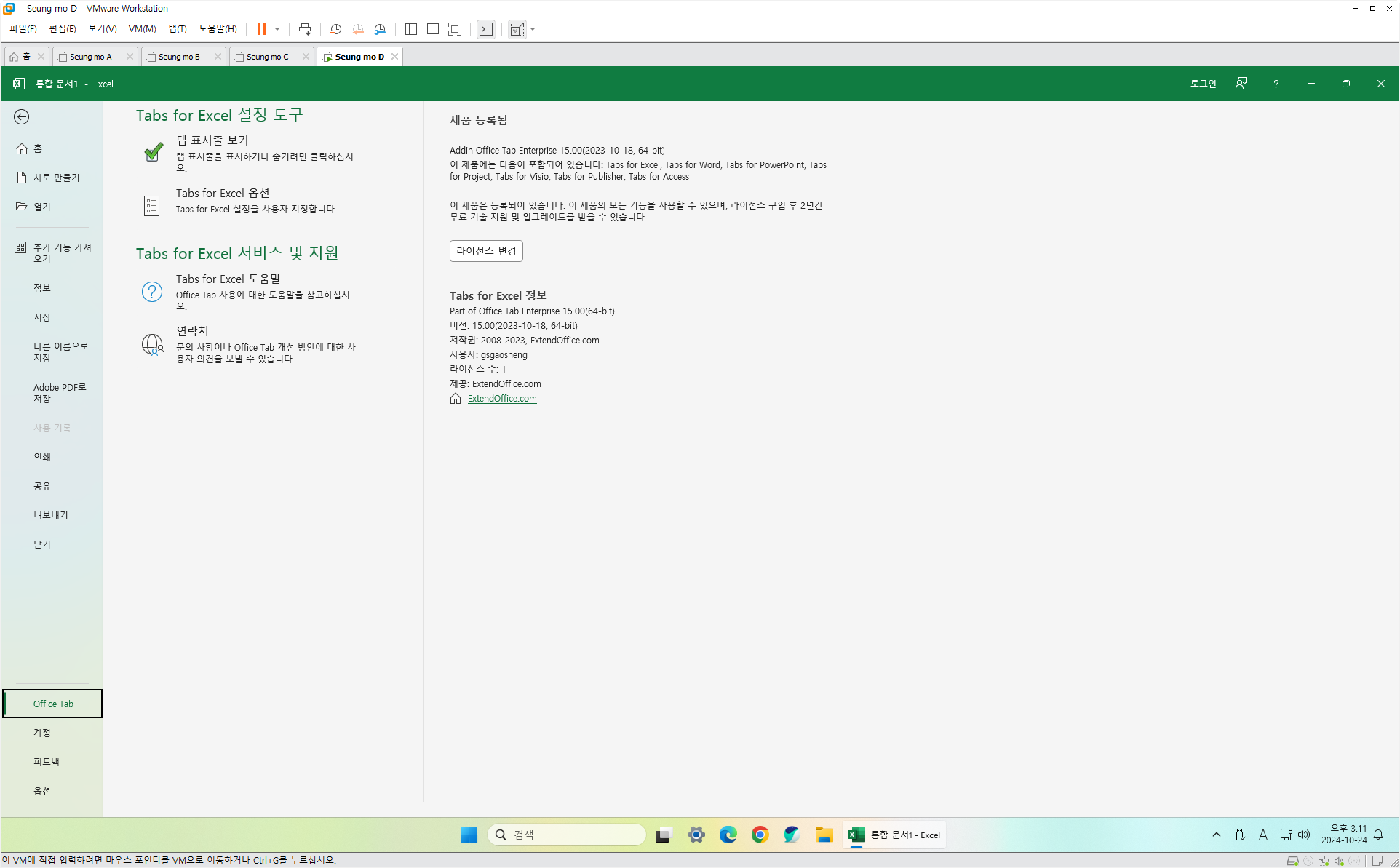1400x868 pixels.
Task: Open the 정보 page
Action: (52, 288)
